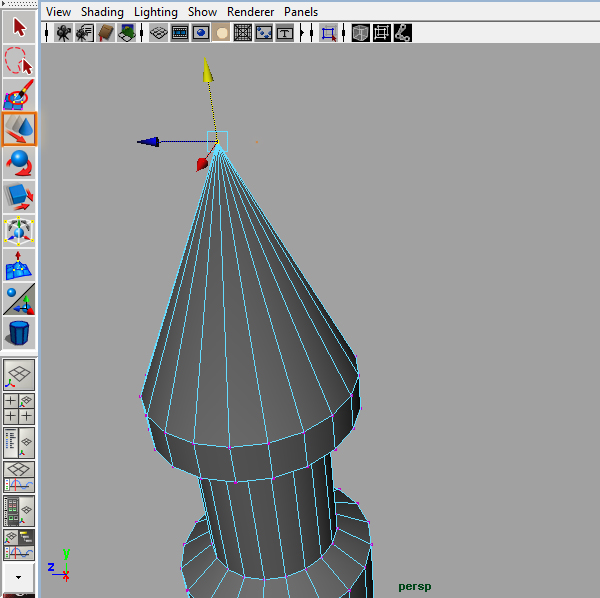
Task: Click the Bookmarks book icon
Action: pos(106,33)
